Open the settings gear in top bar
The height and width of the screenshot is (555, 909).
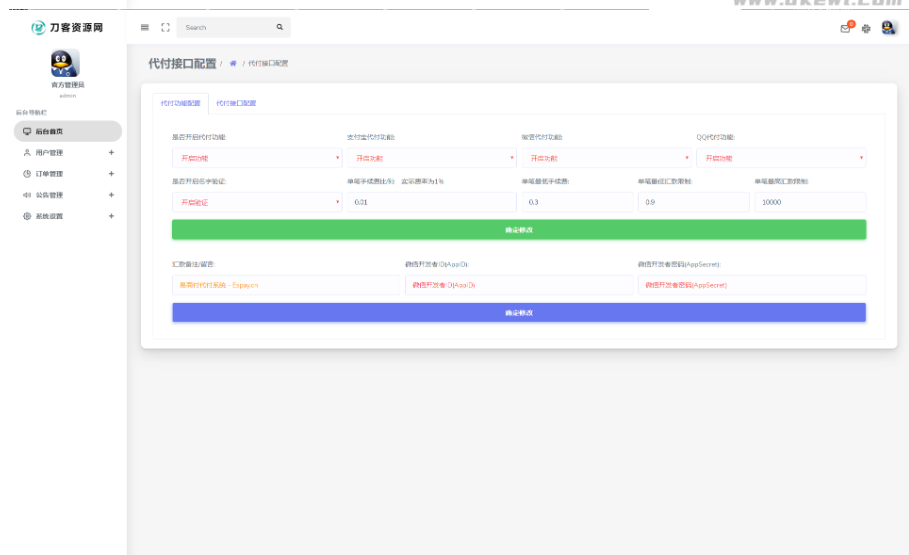pos(866,28)
